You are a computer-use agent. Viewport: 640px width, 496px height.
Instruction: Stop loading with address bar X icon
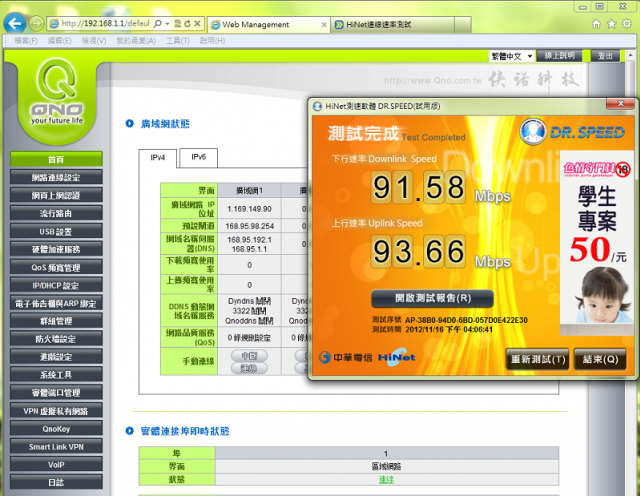pos(197,24)
